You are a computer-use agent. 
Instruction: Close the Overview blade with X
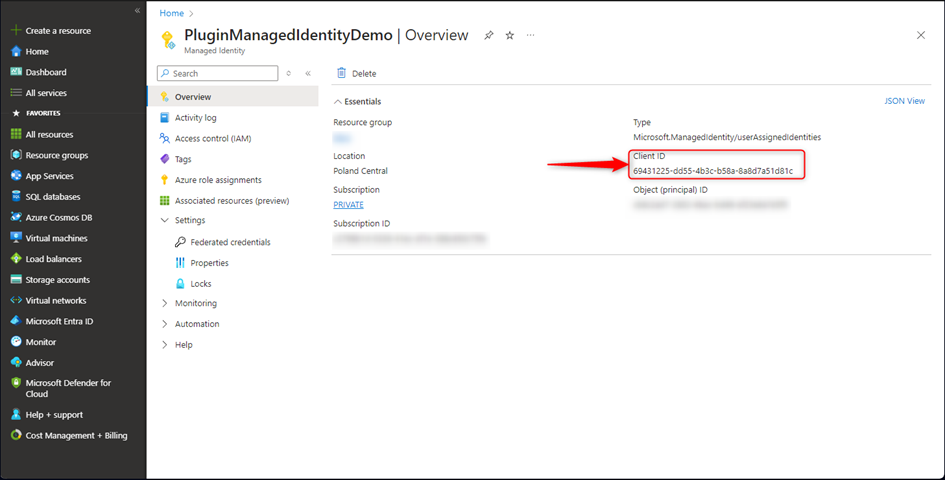click(921, 35)
